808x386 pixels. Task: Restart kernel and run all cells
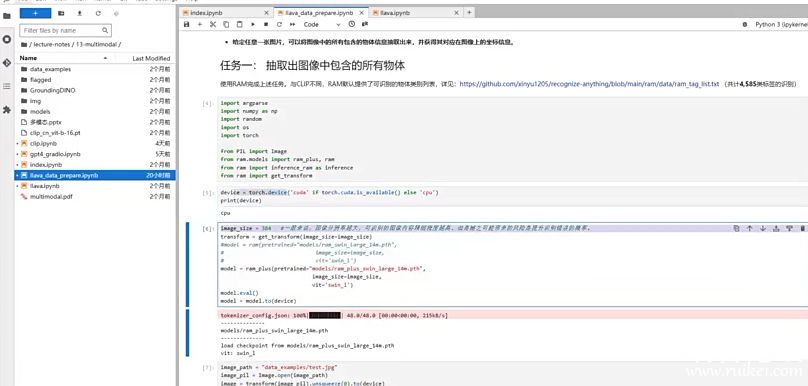pyautogui.click(x=293, y=24)
